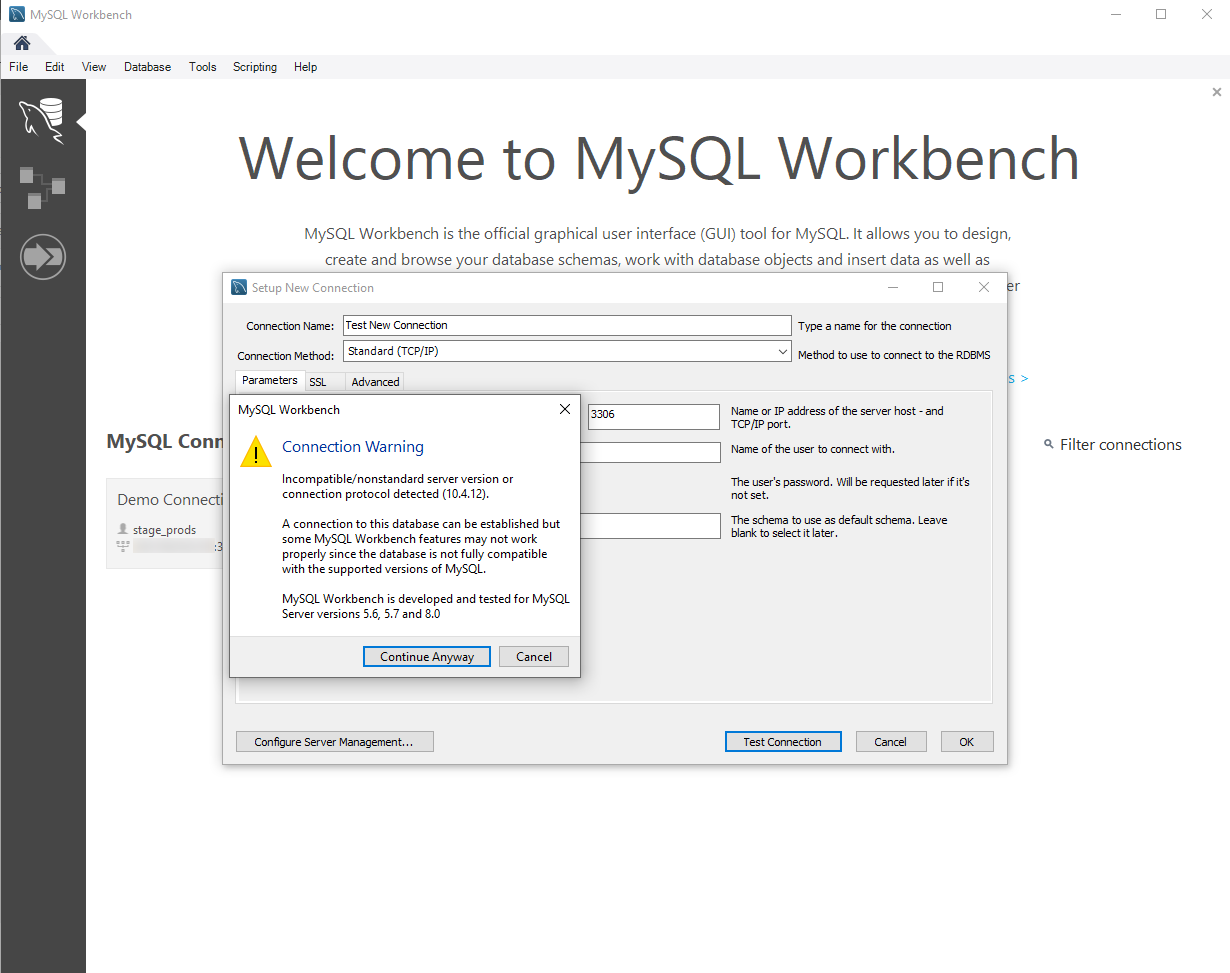Close the Connection Warning dialog with X
This screenshot has width=1230, height=973.
pos(565,409)
